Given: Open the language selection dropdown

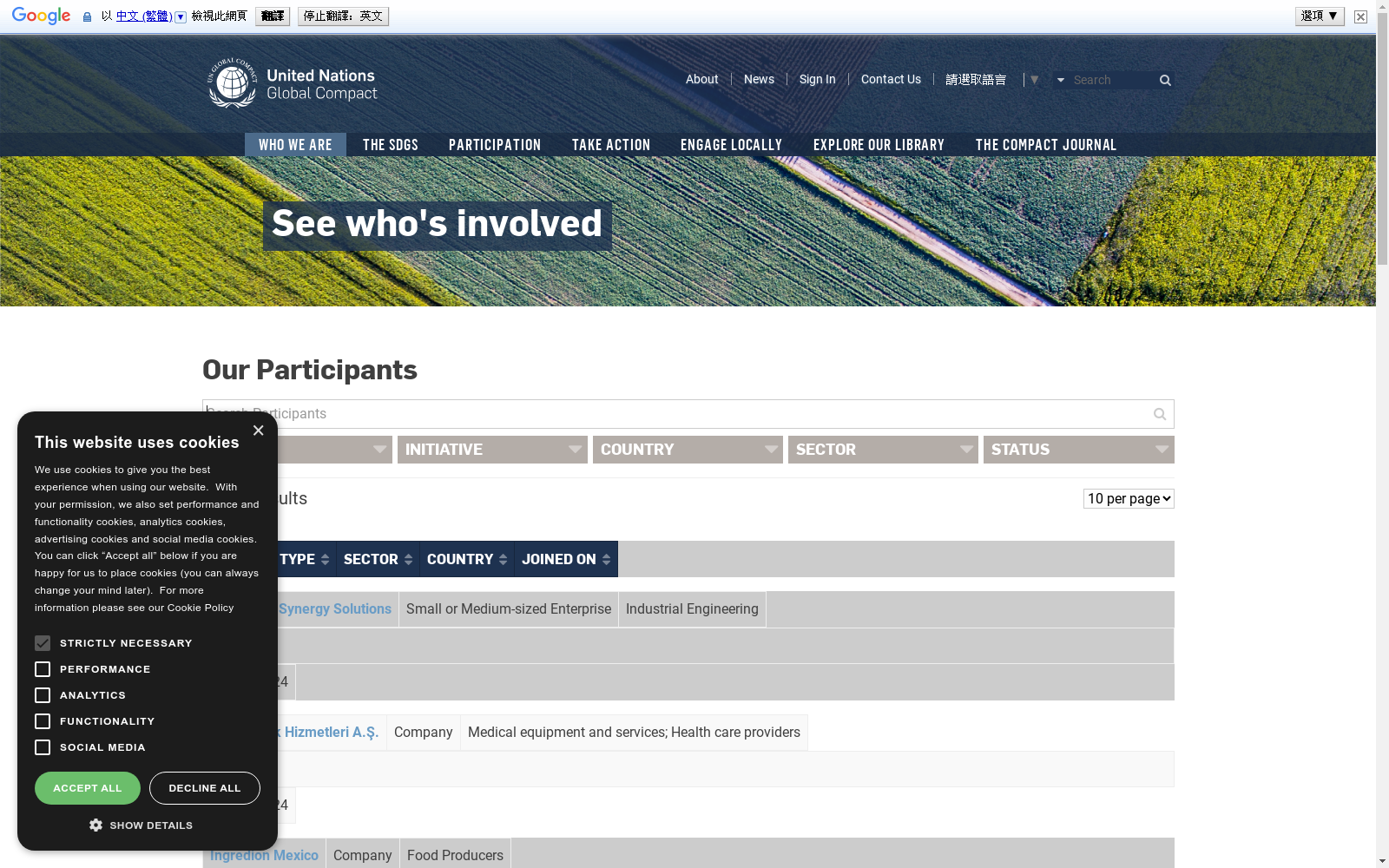Looking at the screenshot, I should 991,80.
